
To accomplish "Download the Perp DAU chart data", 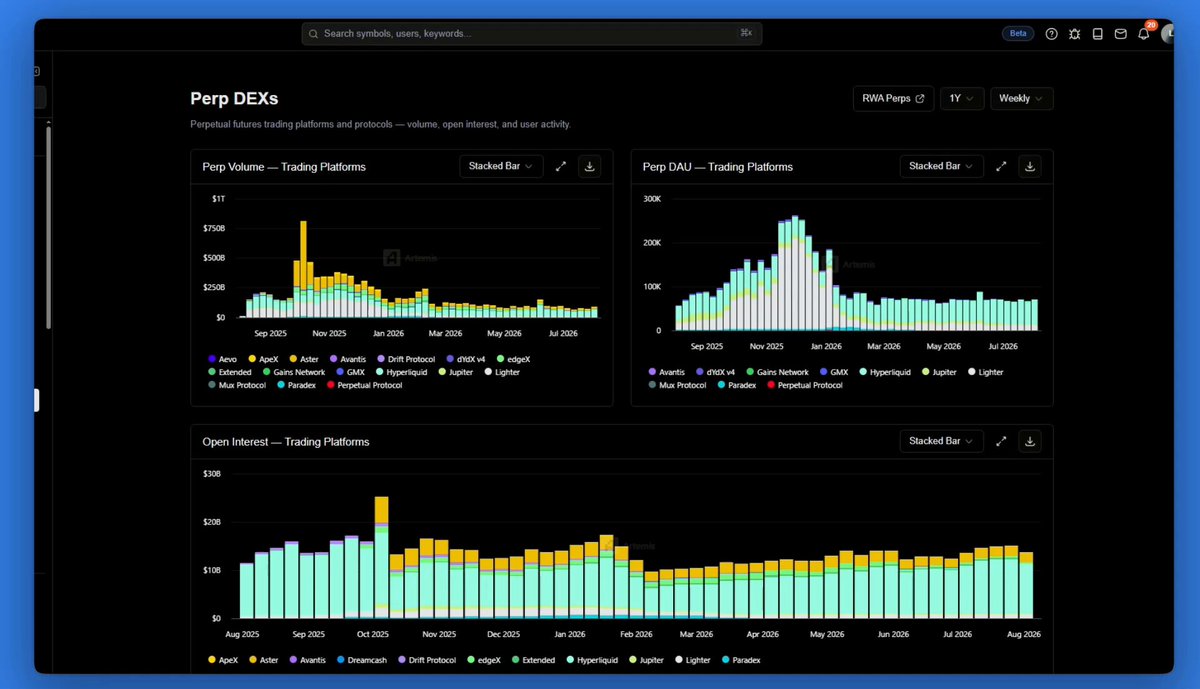I will pyautogui.click(x=1030, y=166).
